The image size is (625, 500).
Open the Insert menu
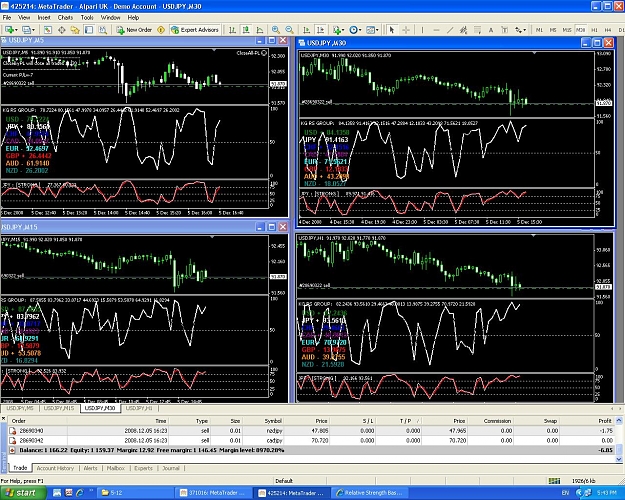[44, 18]
